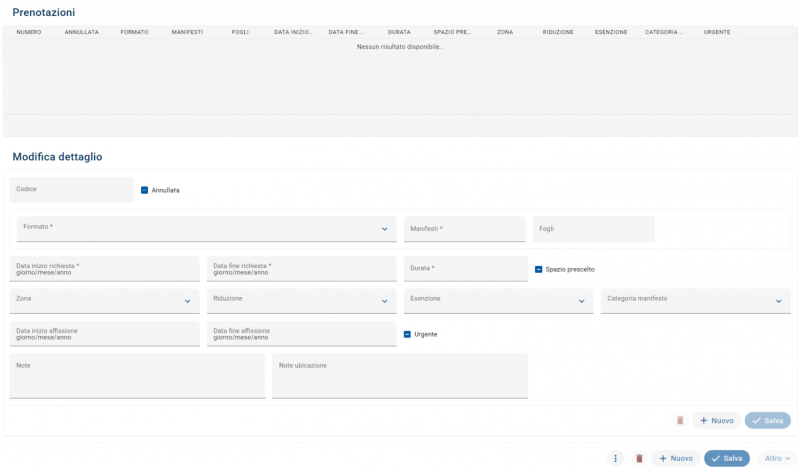Open the Categoria manifesto dropdown
This screenshot has height=471, width=800.
[778, 301]
